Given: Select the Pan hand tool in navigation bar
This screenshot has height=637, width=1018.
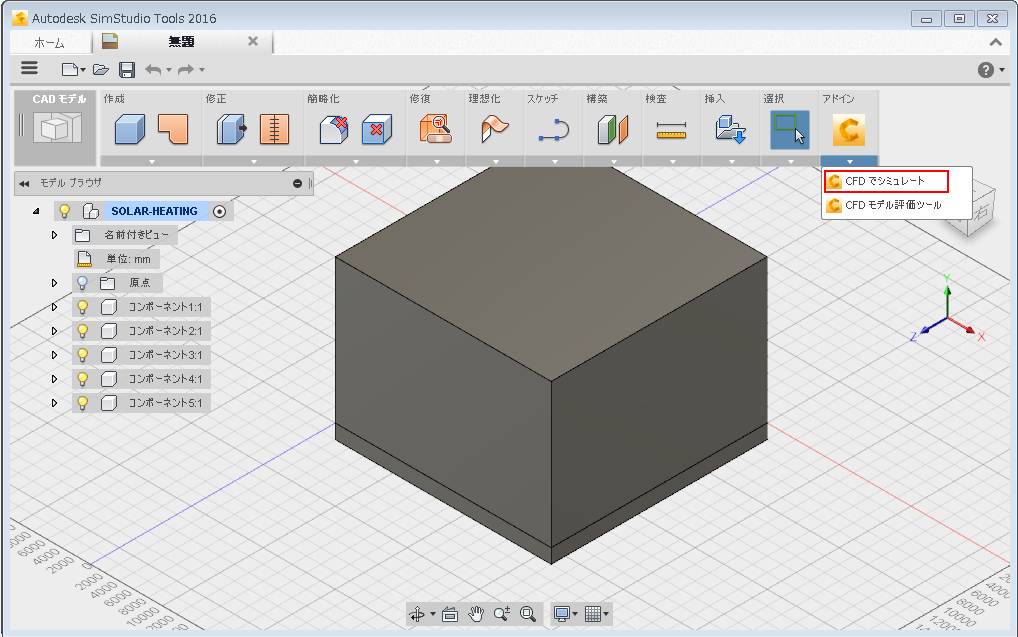Looking at the screenshot, I should pyautogui.click(x=477, y=614).
